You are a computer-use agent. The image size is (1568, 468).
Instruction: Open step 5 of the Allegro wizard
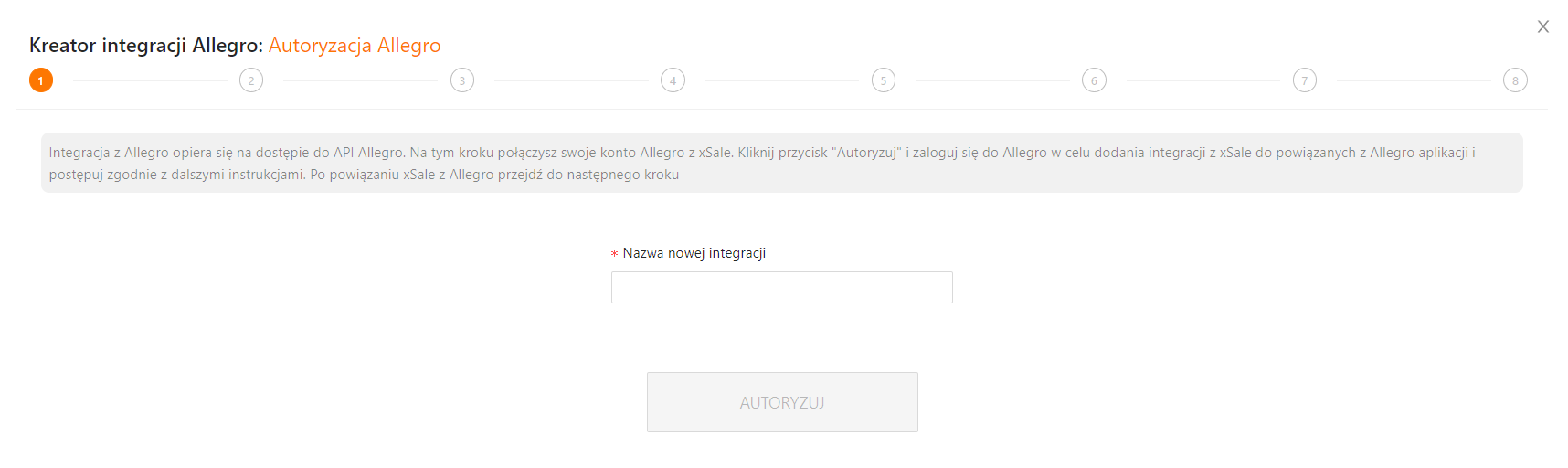(x=884, y=80)
